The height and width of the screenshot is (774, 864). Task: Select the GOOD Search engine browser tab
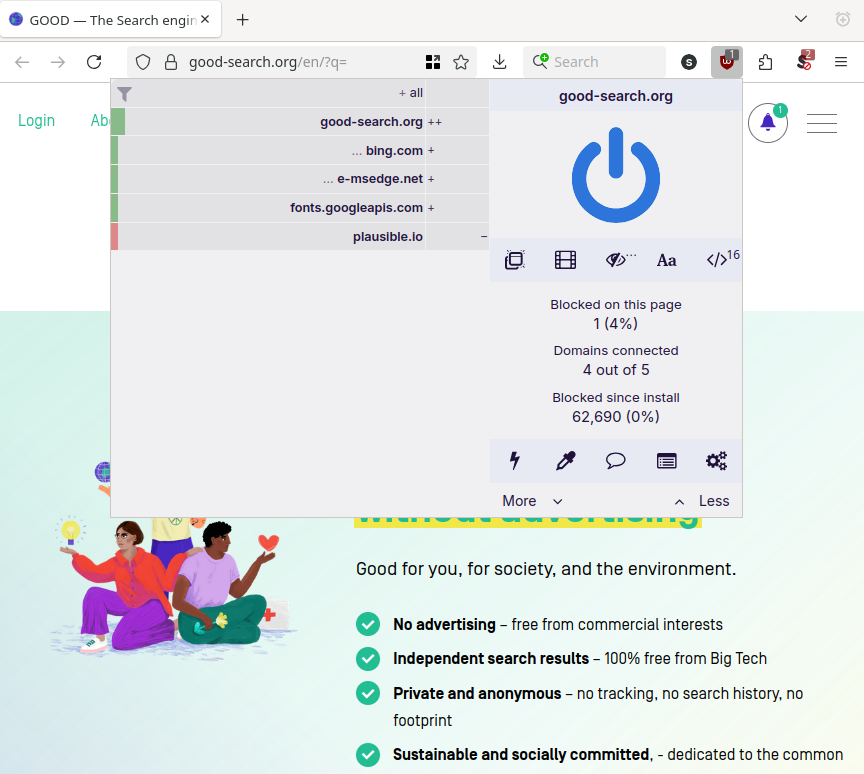tap(110, 19)
